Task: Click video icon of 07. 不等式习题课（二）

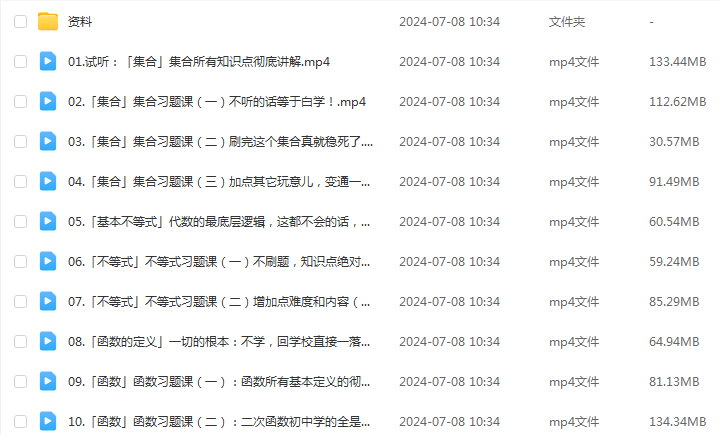Action: (48, 301)
